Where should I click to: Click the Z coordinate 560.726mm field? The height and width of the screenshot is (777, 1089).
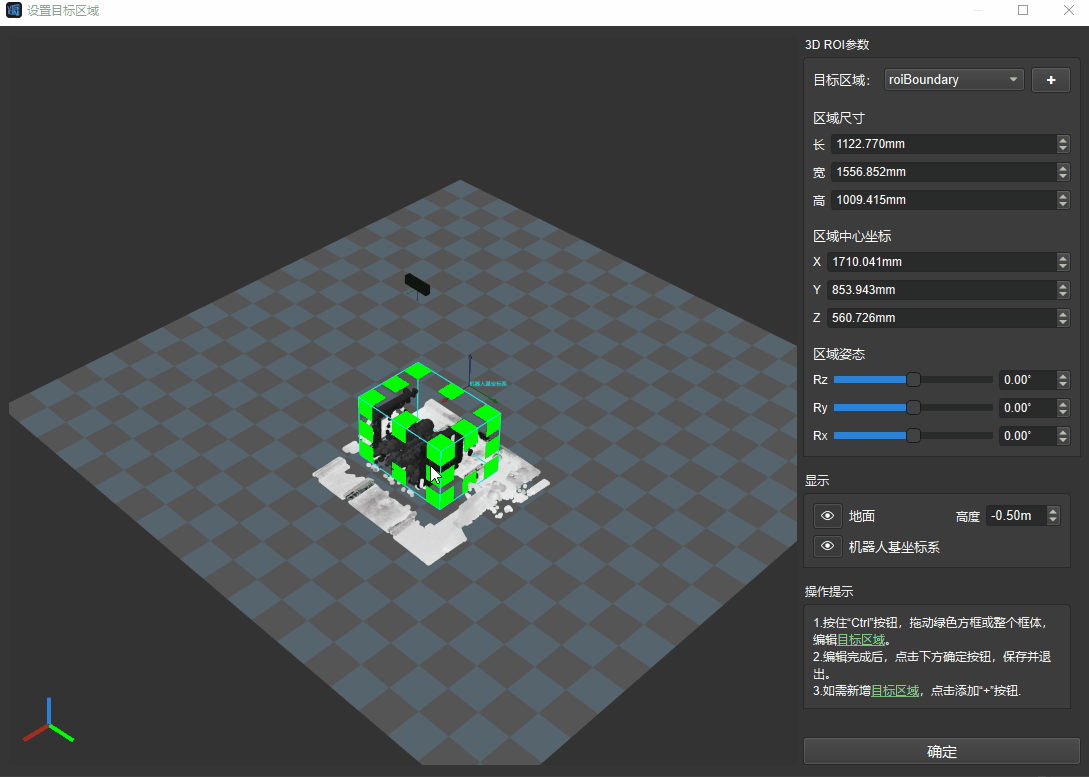pos(940,318)
